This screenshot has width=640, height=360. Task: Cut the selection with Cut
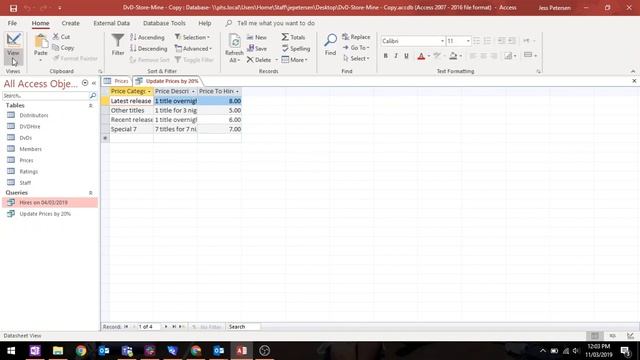pyautogui.click(x=61, y=37)
